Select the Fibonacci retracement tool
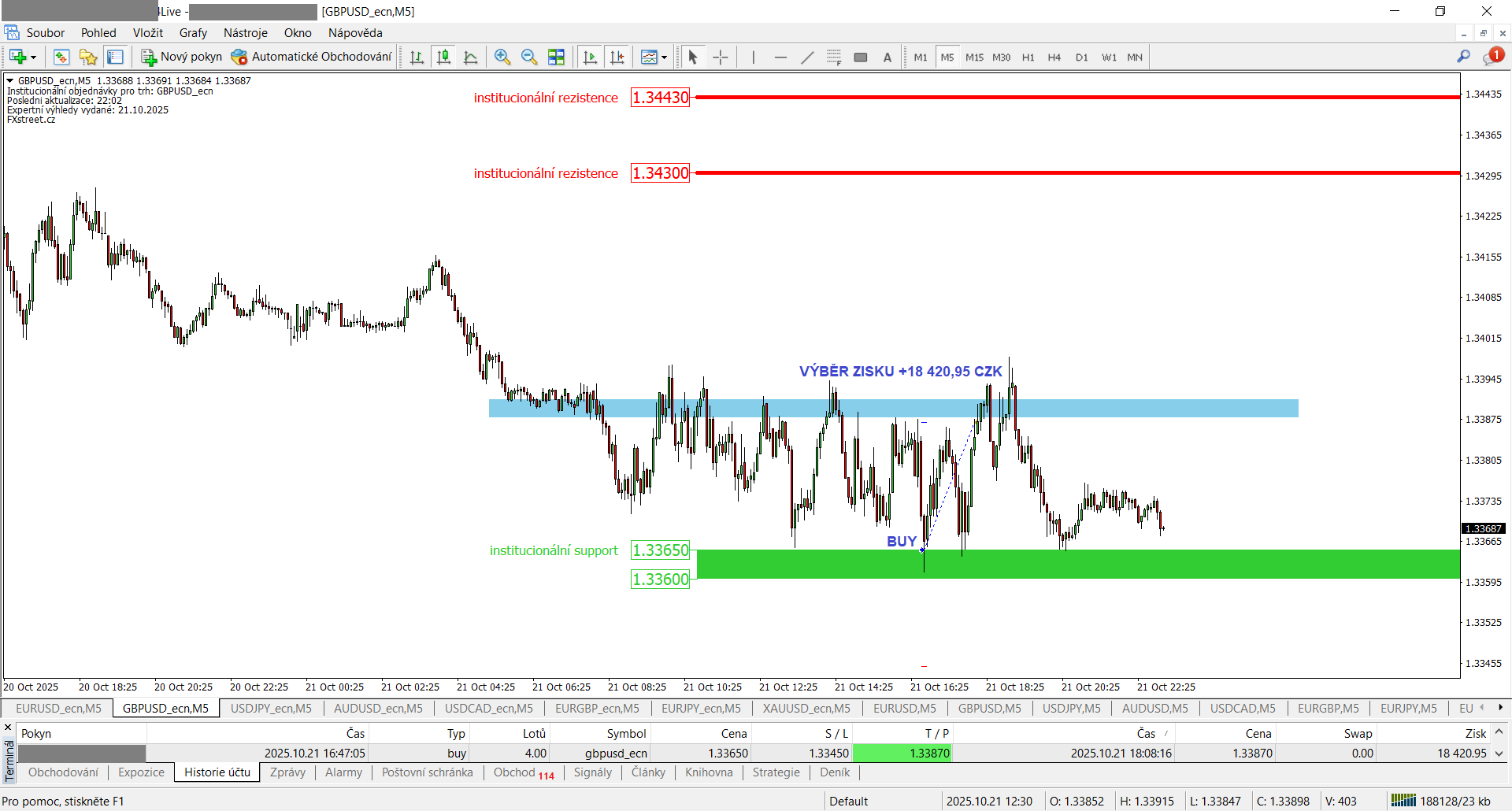 click(x=834, y=57)
